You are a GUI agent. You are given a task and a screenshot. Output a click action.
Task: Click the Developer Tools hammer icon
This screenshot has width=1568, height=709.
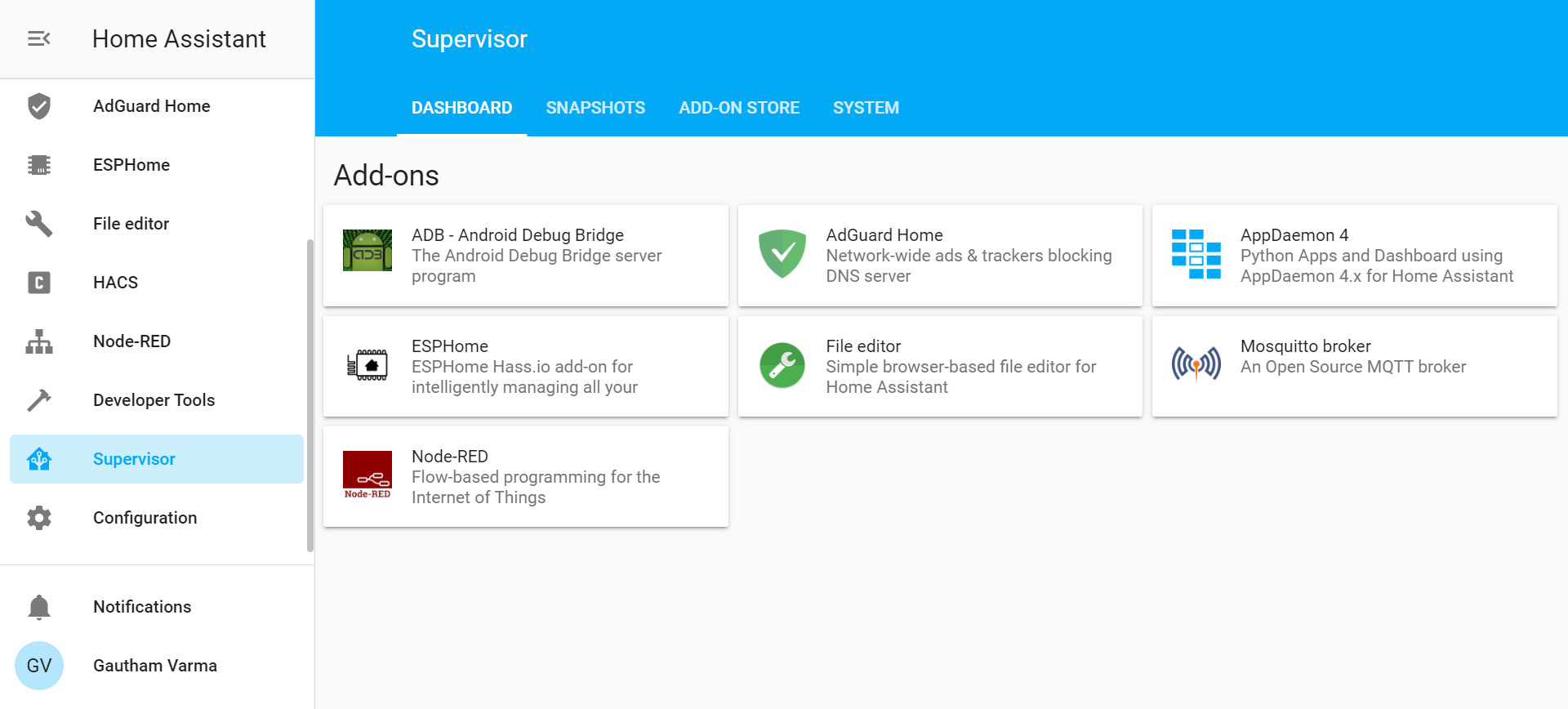[x=39, y=400]
